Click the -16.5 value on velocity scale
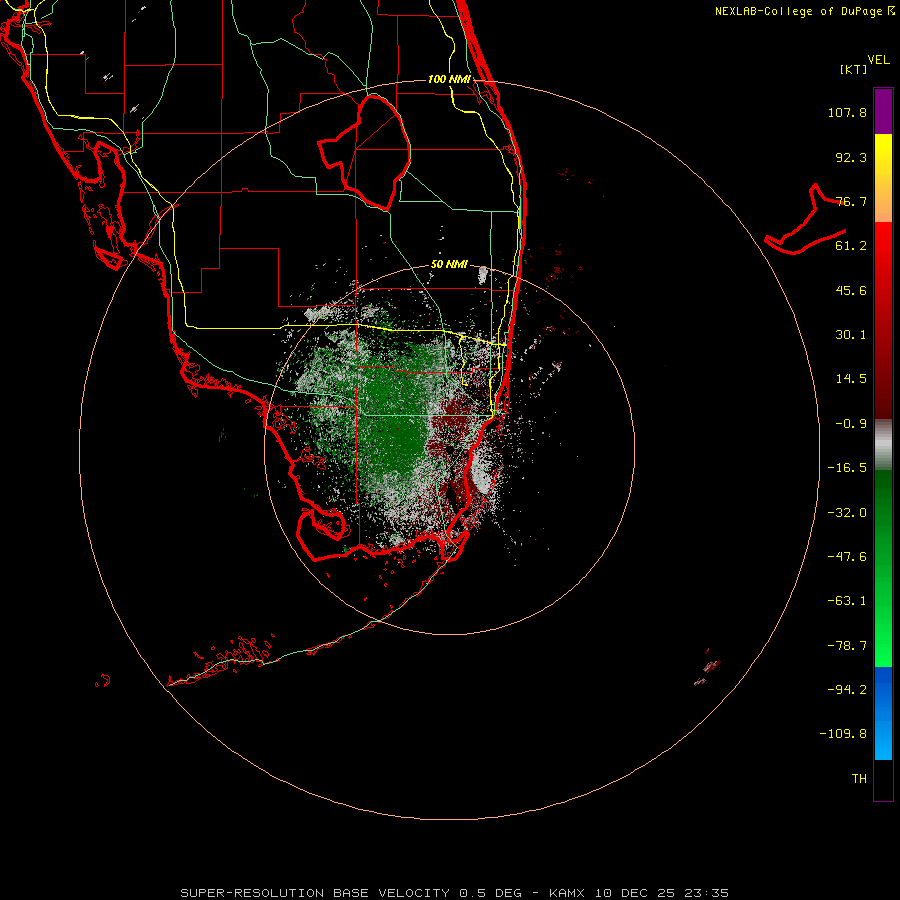Image resolution: width=900 pixels, height=900 pixels. coord(847,468)
